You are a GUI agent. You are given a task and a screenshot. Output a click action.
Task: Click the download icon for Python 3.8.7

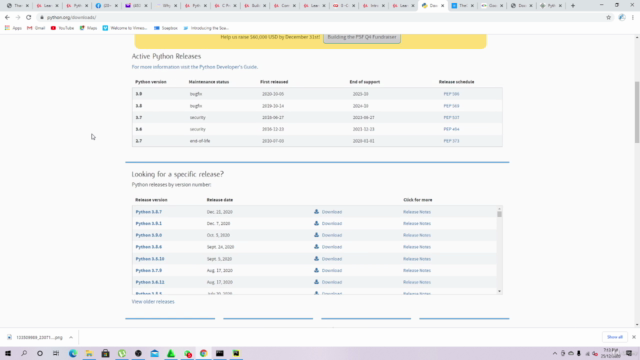[x=316, y=212]
